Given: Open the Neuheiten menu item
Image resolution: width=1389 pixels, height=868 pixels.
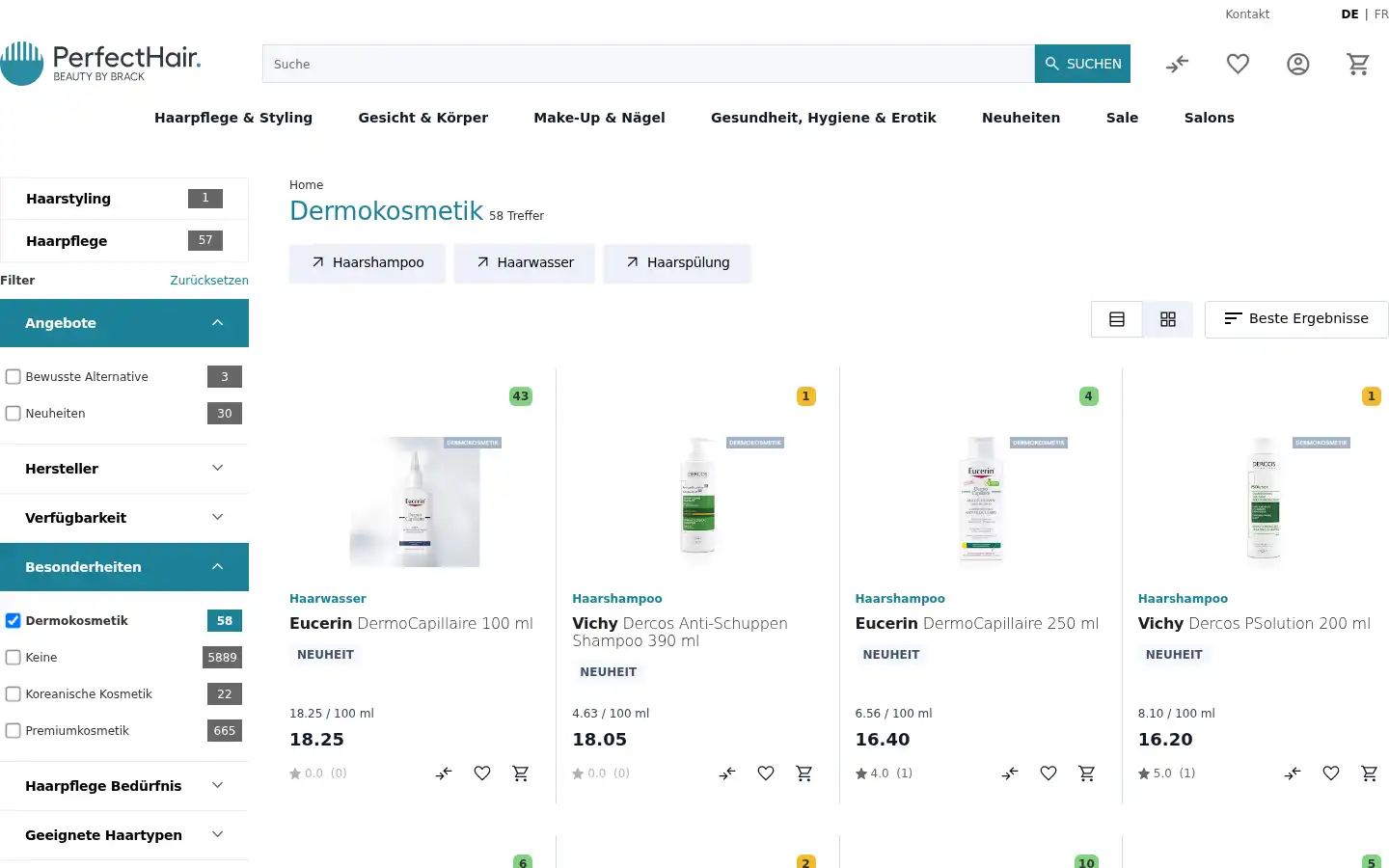Looking at the screenshot, I should (1021, 118).
